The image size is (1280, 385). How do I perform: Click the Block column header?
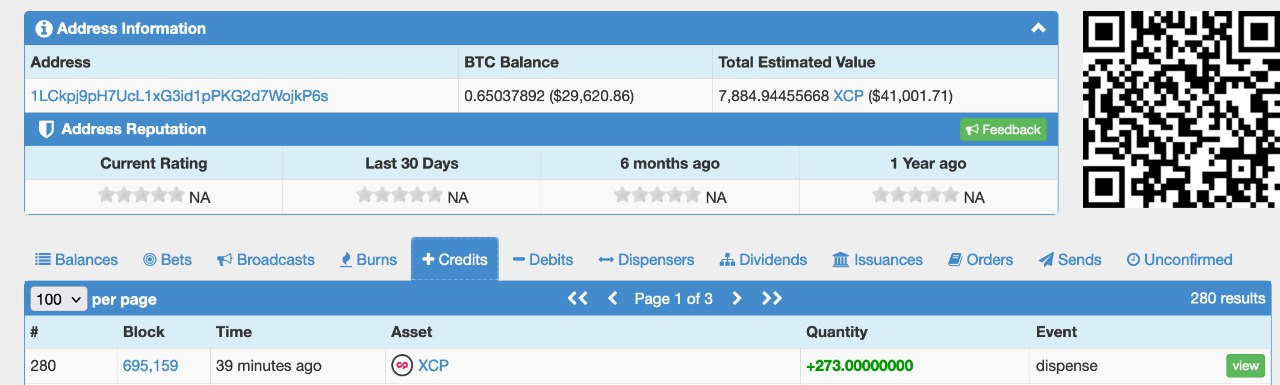pos(144,332)
